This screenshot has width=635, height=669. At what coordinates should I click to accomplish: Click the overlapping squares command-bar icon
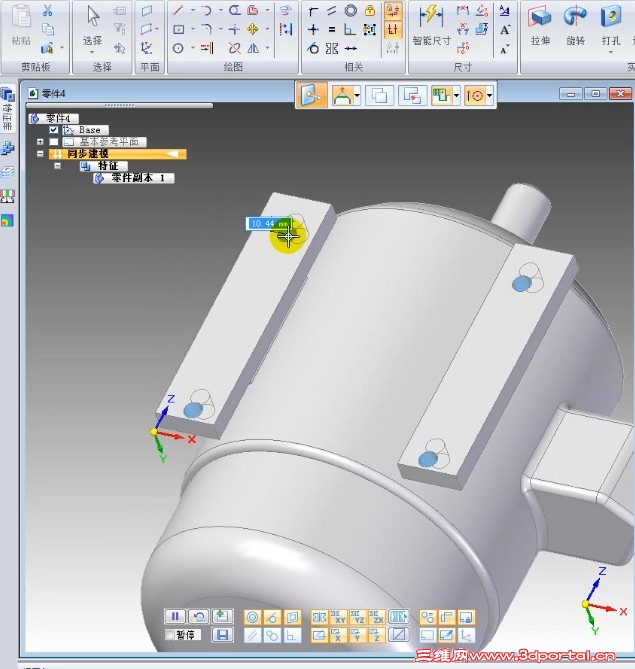(379, 96)
